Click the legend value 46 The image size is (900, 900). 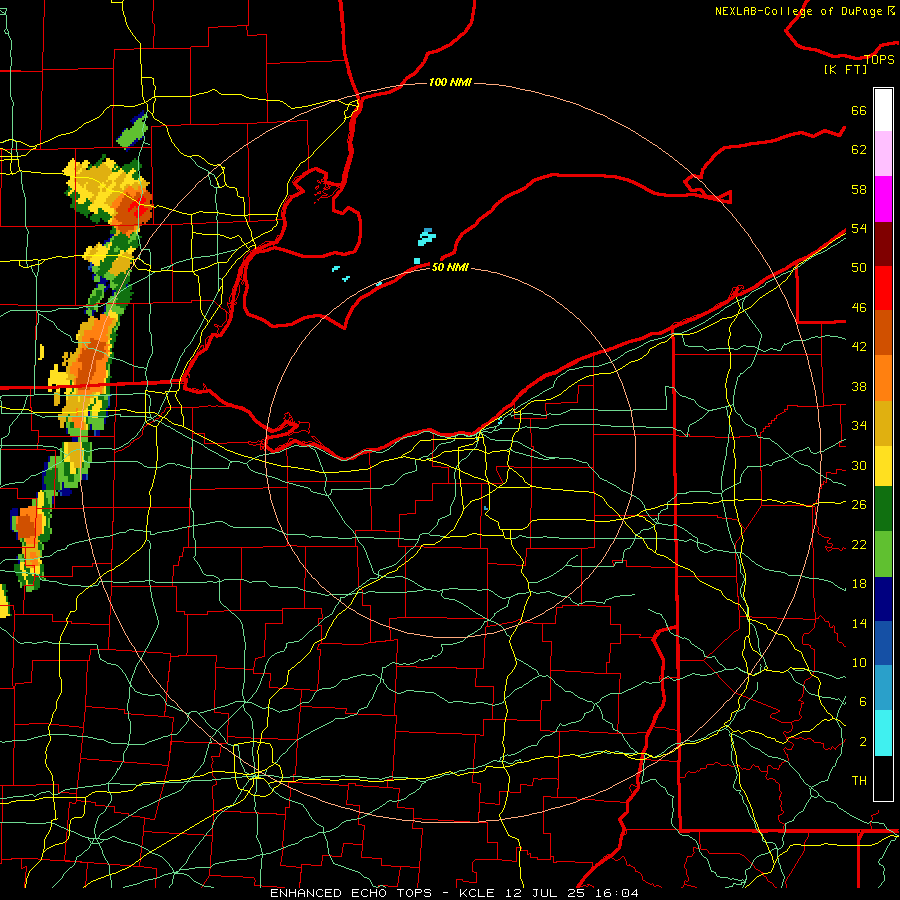coord(859,308)
